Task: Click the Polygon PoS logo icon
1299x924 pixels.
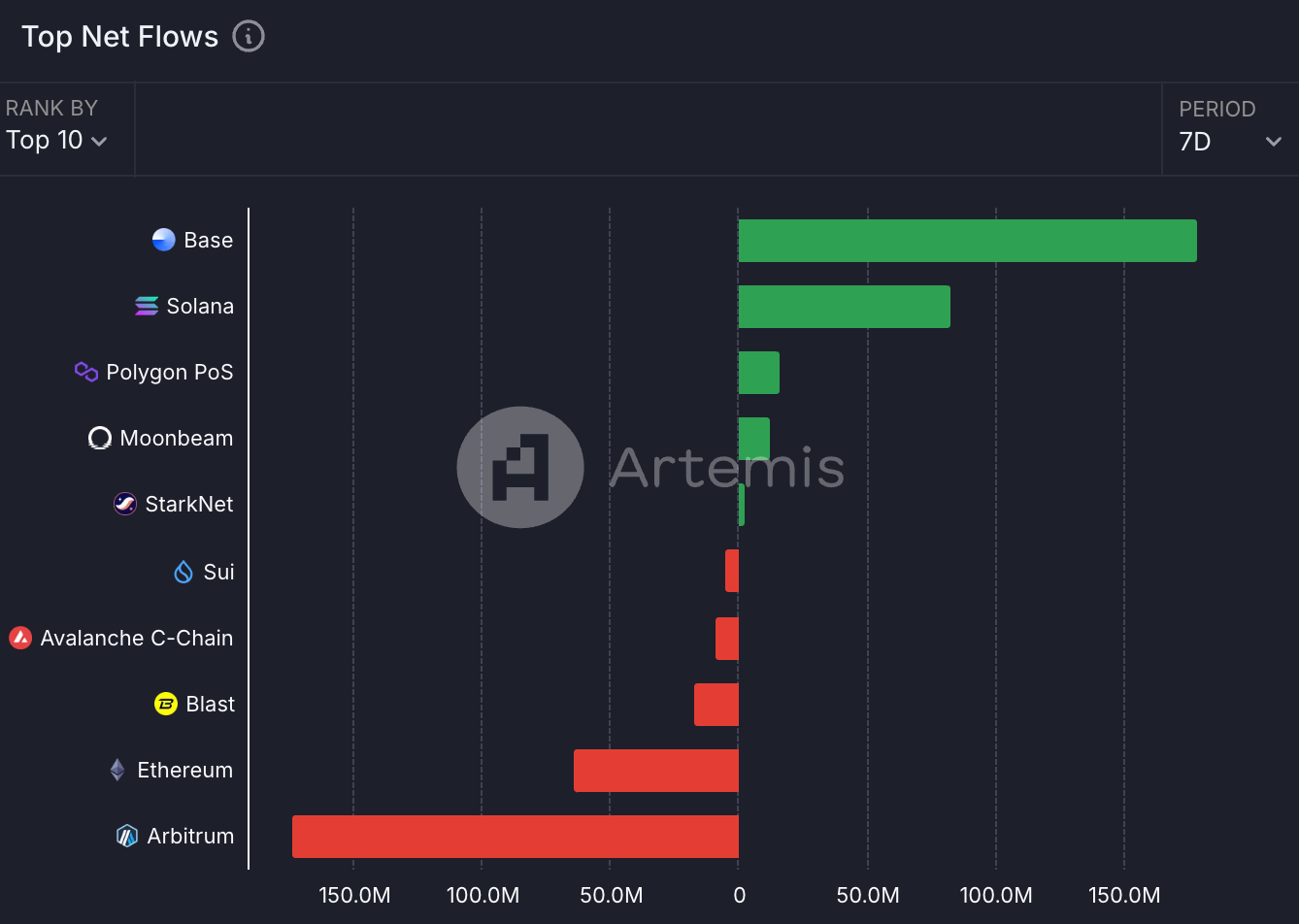Action: coord(86,372)
